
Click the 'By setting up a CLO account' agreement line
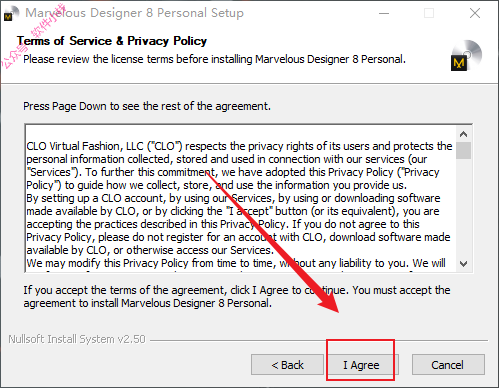(233, 198)
